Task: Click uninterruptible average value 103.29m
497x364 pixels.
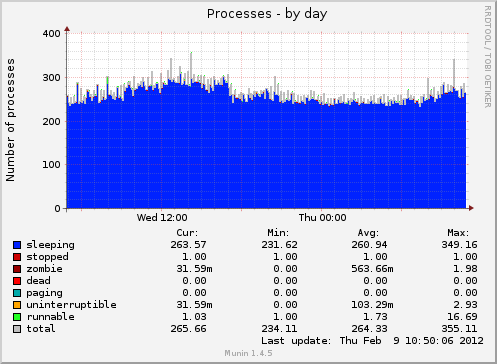Action: pyautogui.click(x=372, y=305)
